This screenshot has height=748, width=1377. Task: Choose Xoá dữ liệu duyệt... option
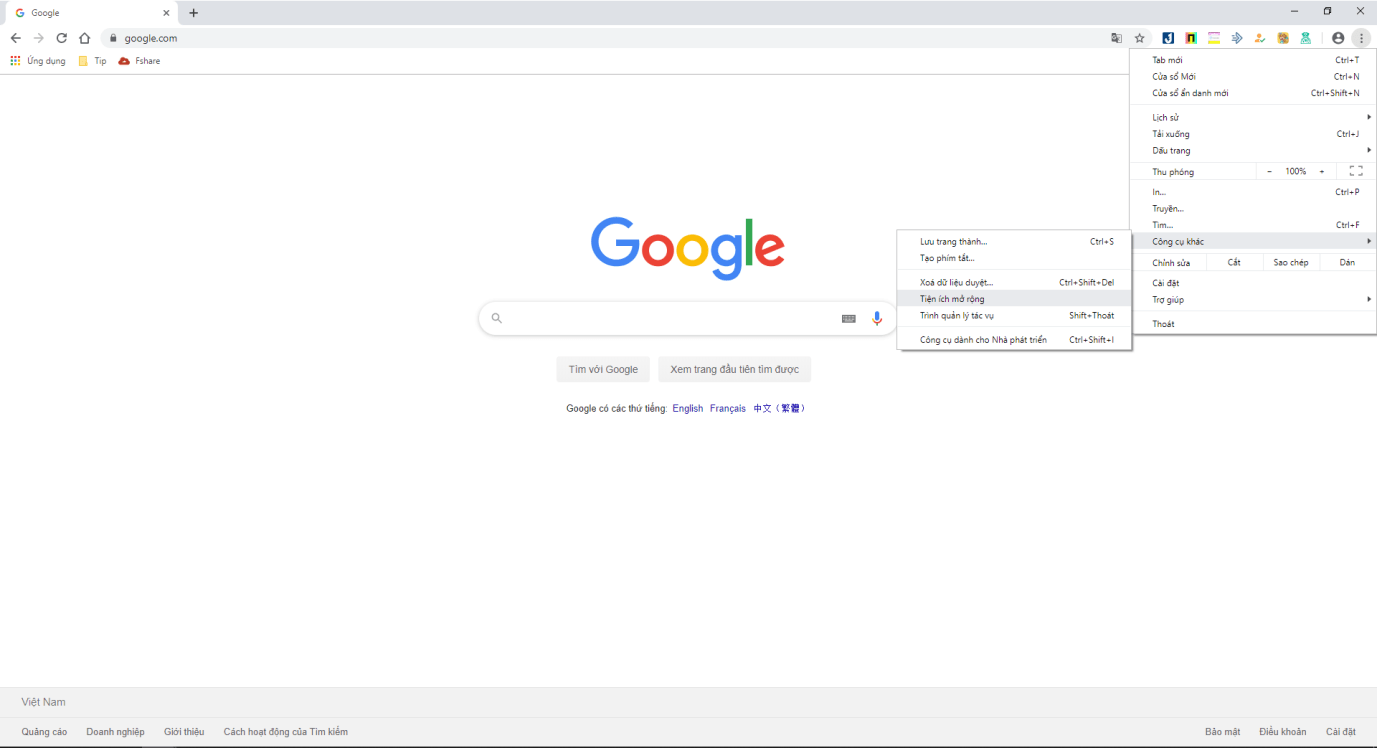tap(1015, 283)
